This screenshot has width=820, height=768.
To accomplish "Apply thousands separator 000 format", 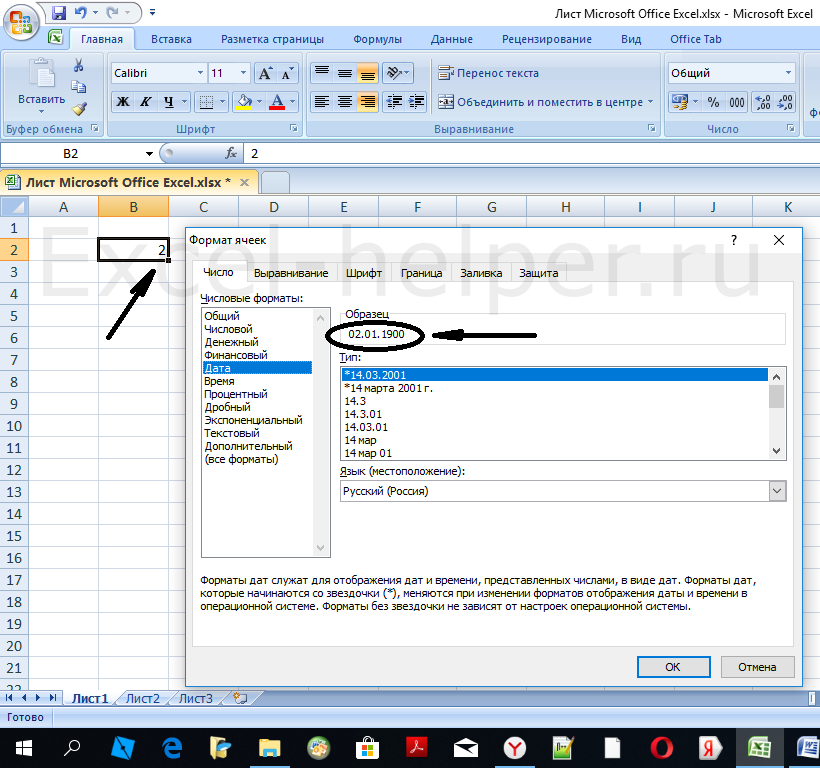I will click(x=736, y=102).
